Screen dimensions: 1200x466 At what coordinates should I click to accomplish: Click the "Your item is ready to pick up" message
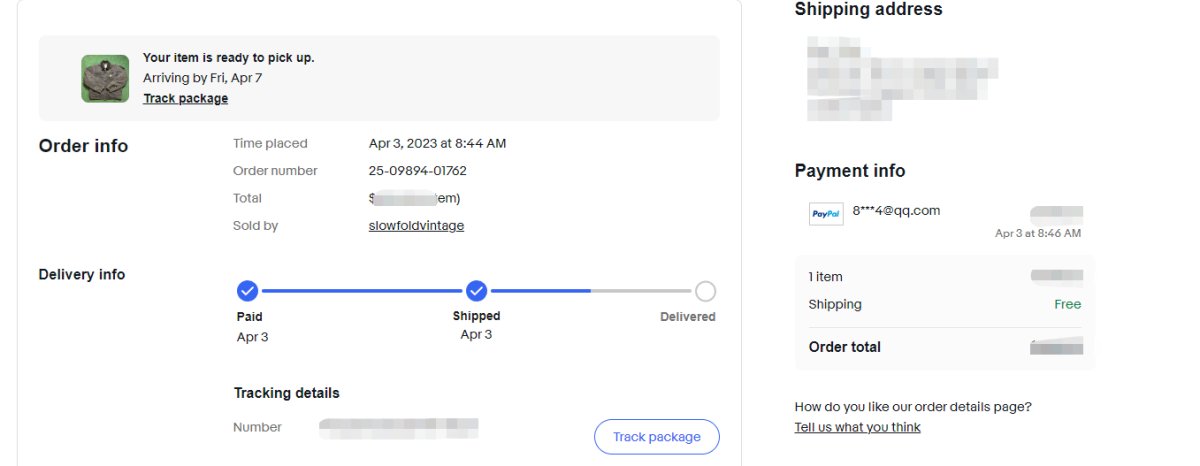pos(228,58)
